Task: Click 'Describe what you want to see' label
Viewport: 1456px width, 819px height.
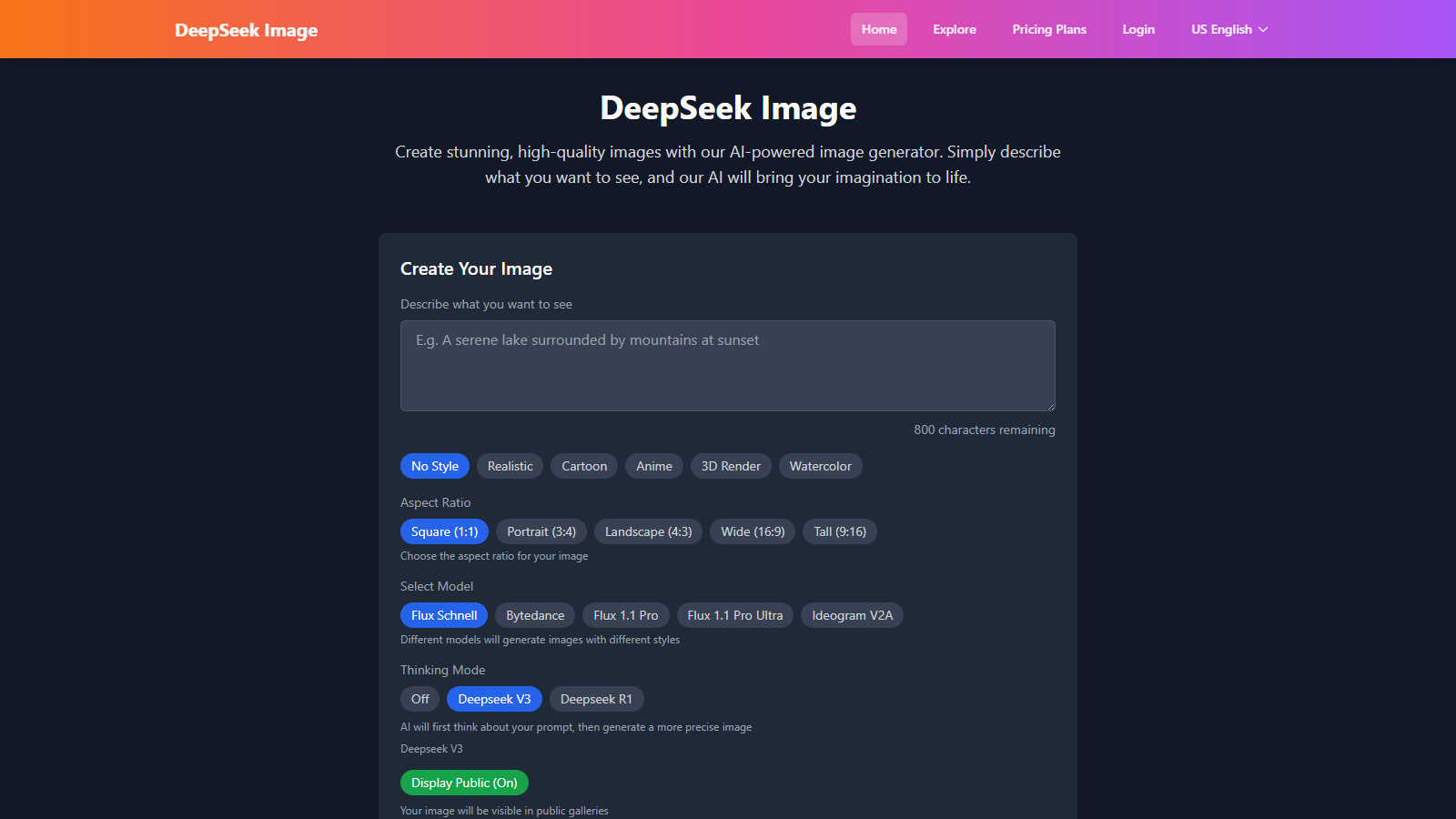Action: tap(486, 304)
